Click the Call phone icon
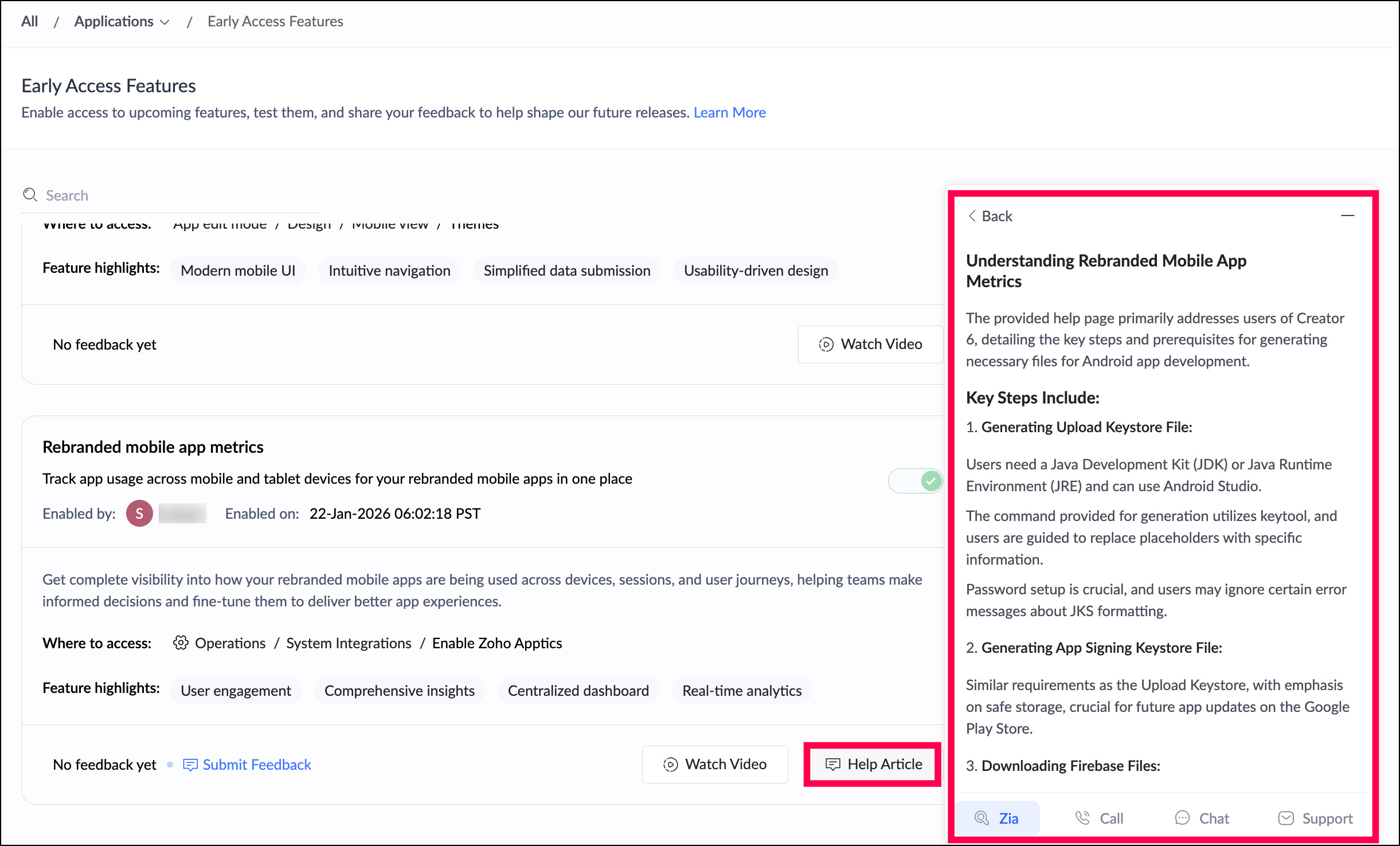The image size is (1400, 846). [x=1082, y=818]
